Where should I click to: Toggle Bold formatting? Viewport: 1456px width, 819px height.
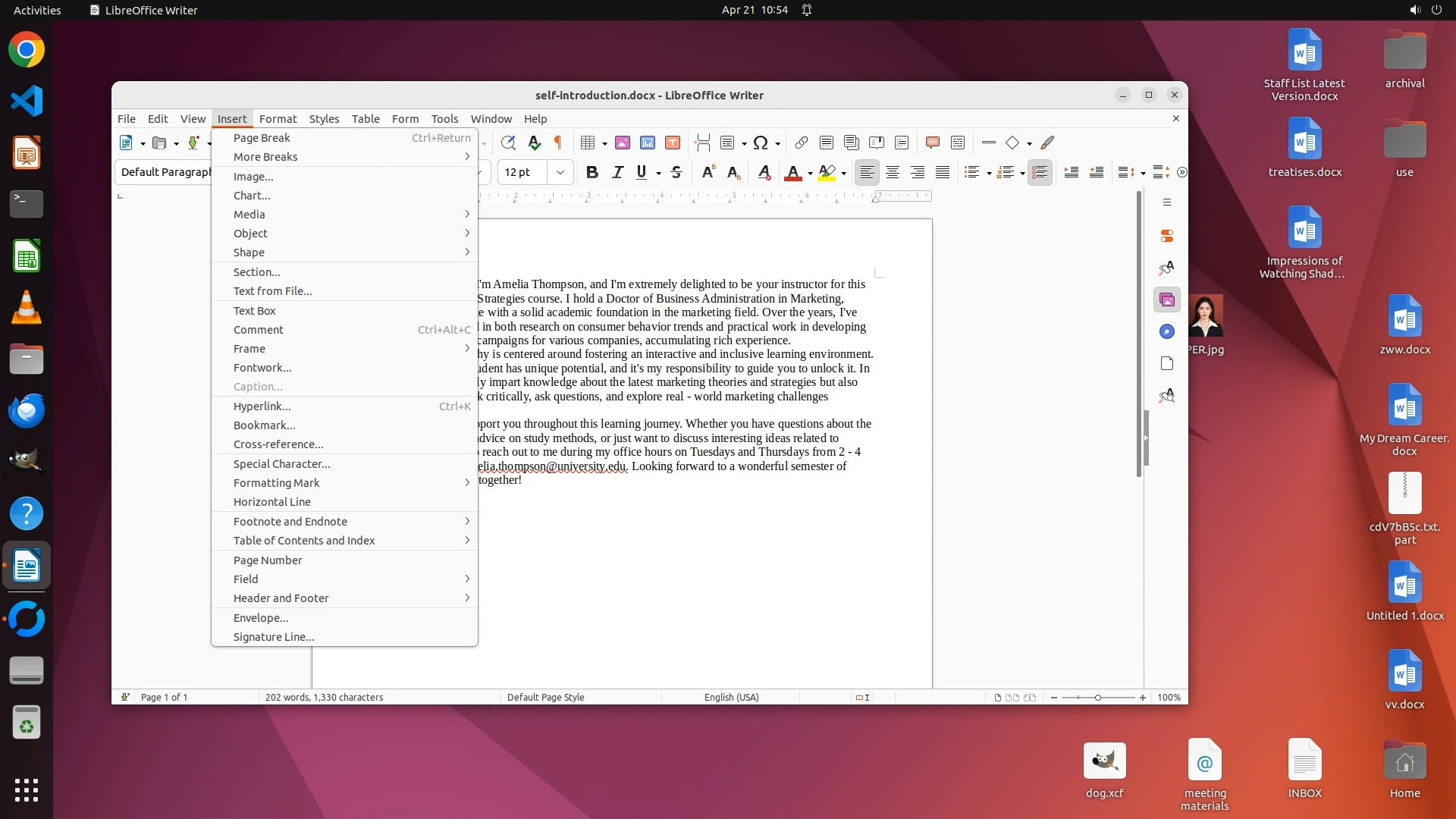tap(592, 172)
